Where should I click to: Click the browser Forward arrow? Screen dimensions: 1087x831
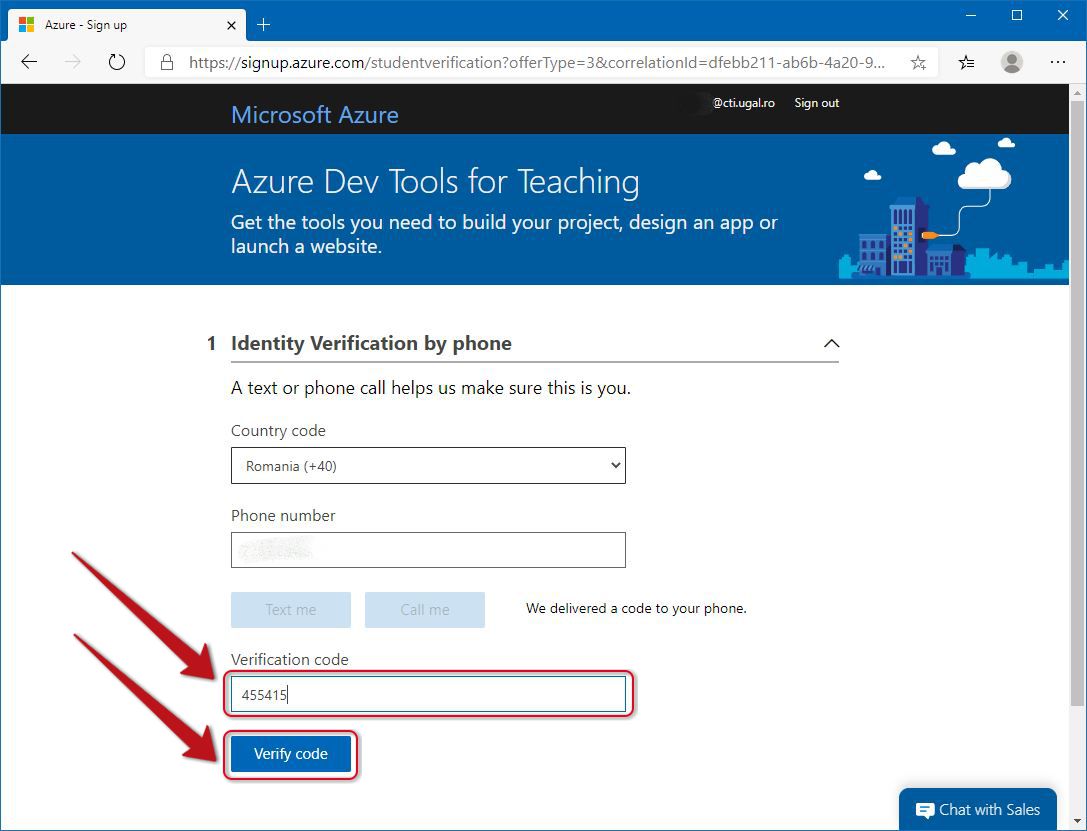pyautogui.click(x=73, y=62)
